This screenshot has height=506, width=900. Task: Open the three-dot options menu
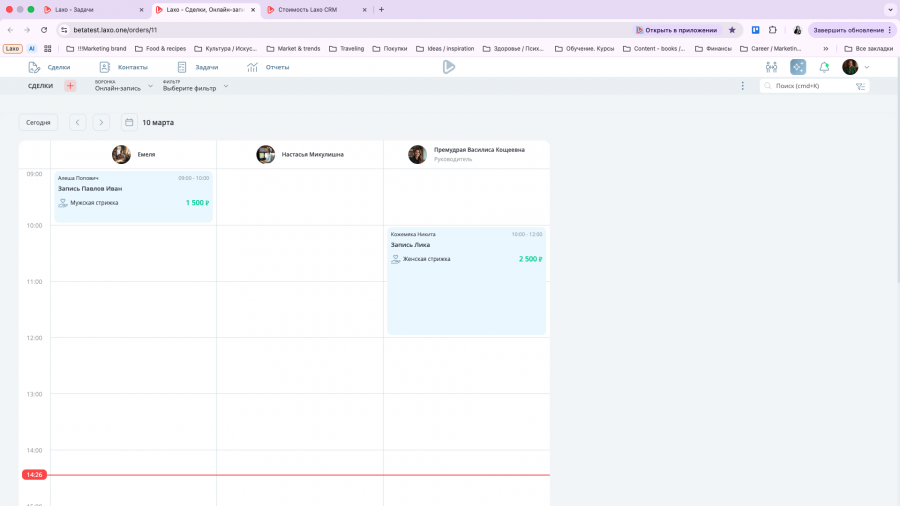742,86
